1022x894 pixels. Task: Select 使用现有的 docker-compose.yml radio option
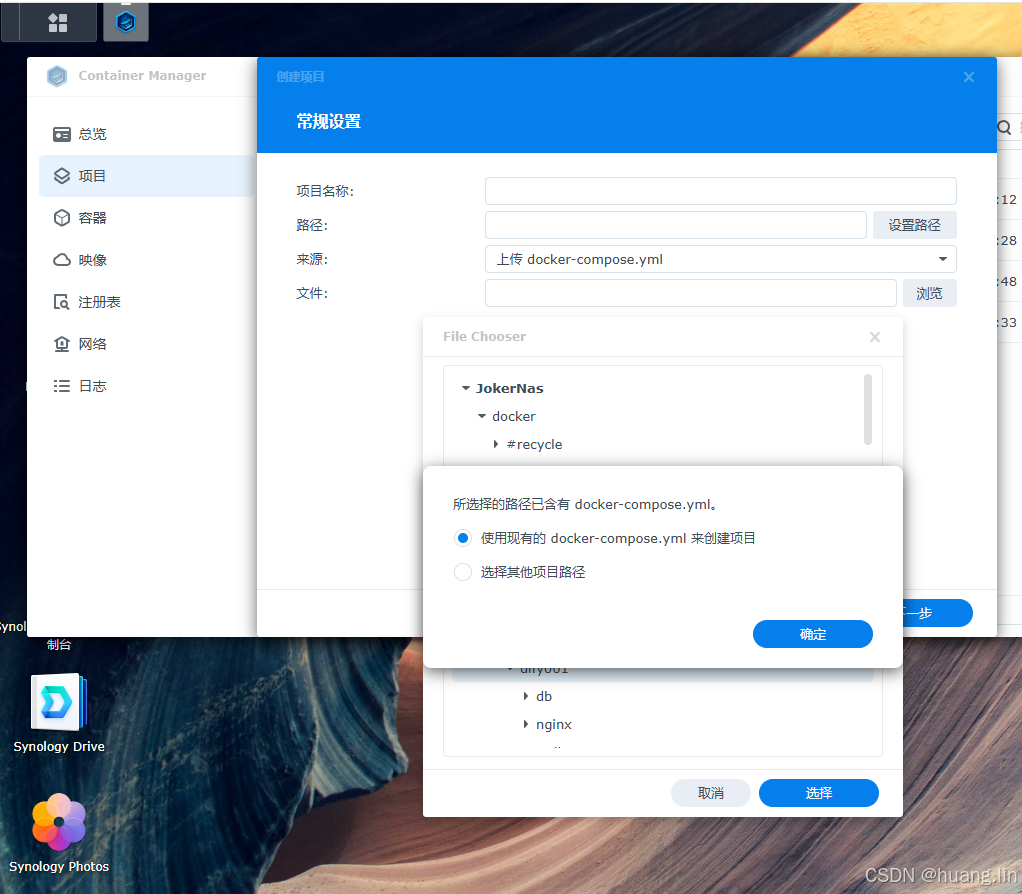pos(463,538)
